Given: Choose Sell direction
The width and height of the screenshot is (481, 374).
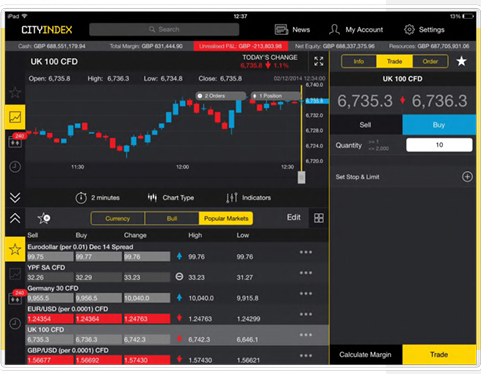Looking at the screenshot, I should pos(366,125).
